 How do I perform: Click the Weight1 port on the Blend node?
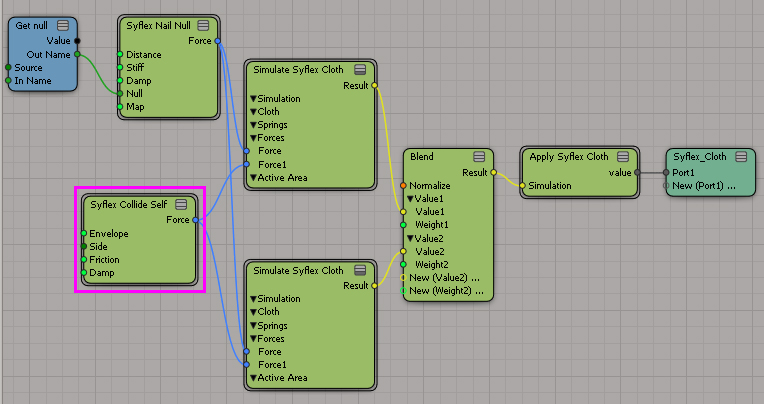tap(403, 225)
